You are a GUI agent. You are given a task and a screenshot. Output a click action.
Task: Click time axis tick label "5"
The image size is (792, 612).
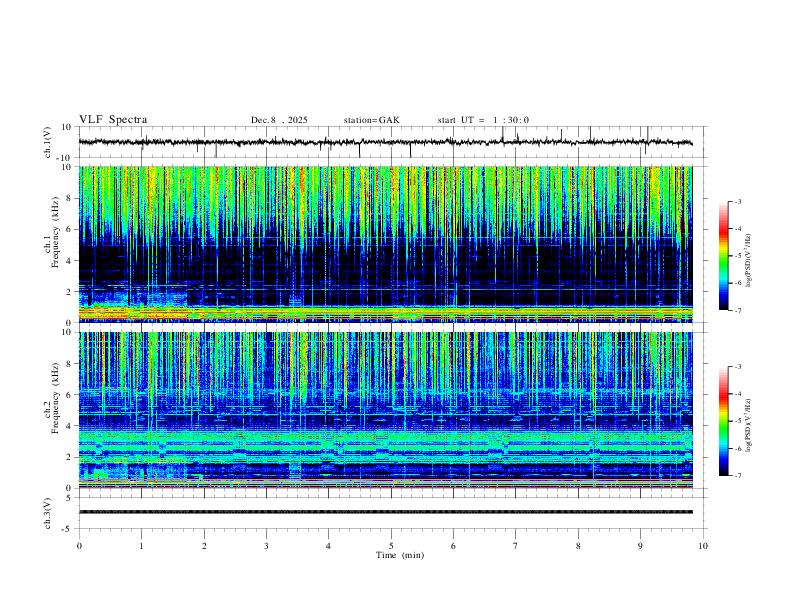[391, 546]
